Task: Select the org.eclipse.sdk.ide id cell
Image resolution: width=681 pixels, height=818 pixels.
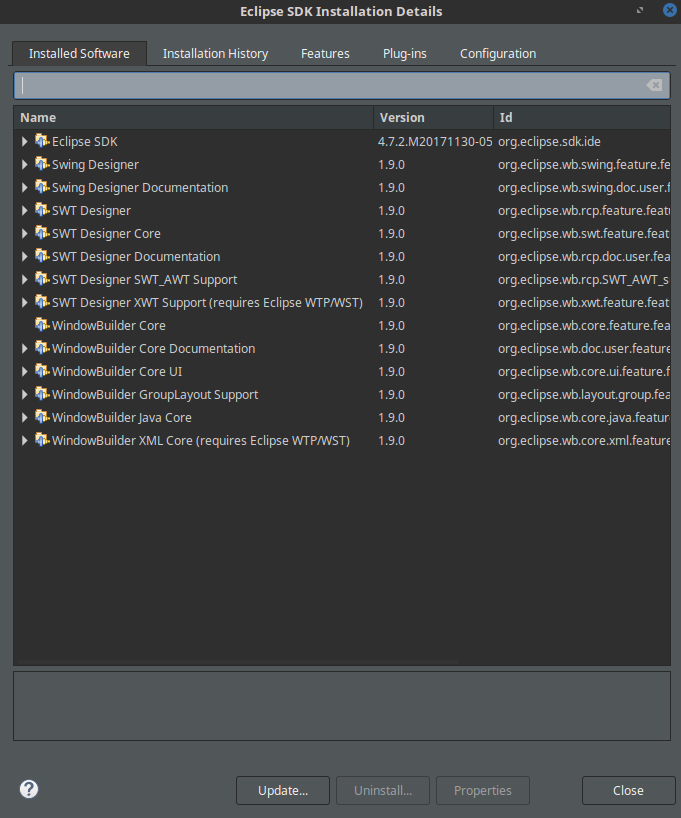Action: pyautogui.click(x=549, y=141)
